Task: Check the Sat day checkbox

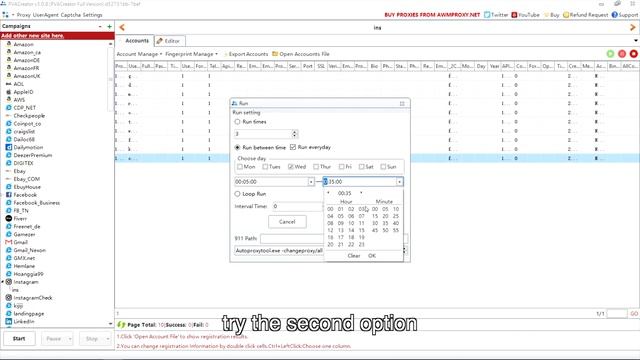Action: 361,167
